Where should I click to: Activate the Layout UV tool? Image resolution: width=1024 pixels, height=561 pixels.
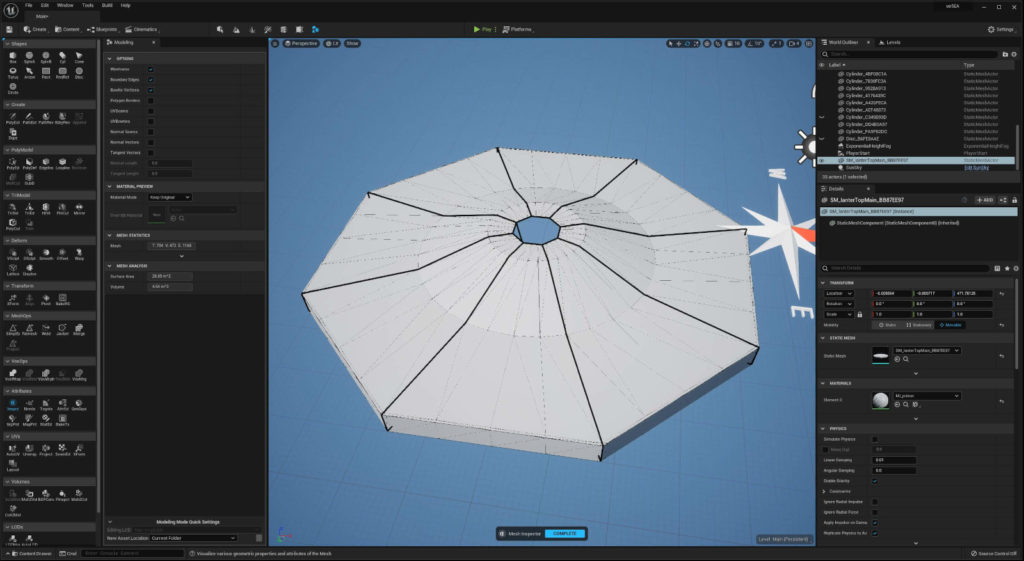coord(12,466)
